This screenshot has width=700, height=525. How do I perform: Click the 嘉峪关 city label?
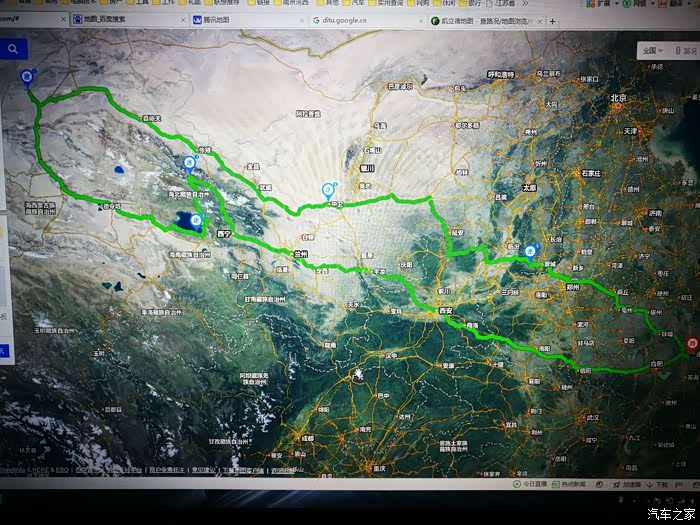(x=152, y=118)
